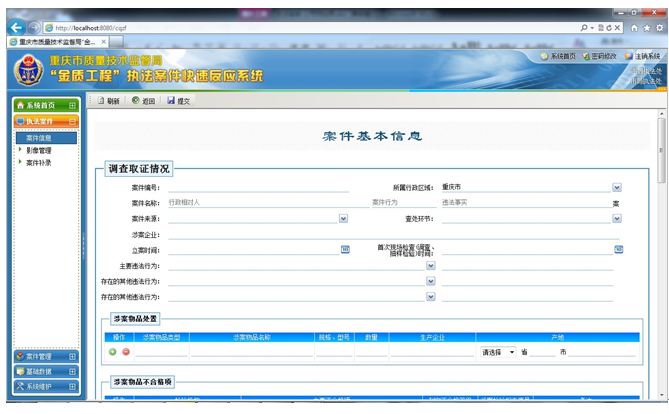Click browser back arrow button

(16, 27)
